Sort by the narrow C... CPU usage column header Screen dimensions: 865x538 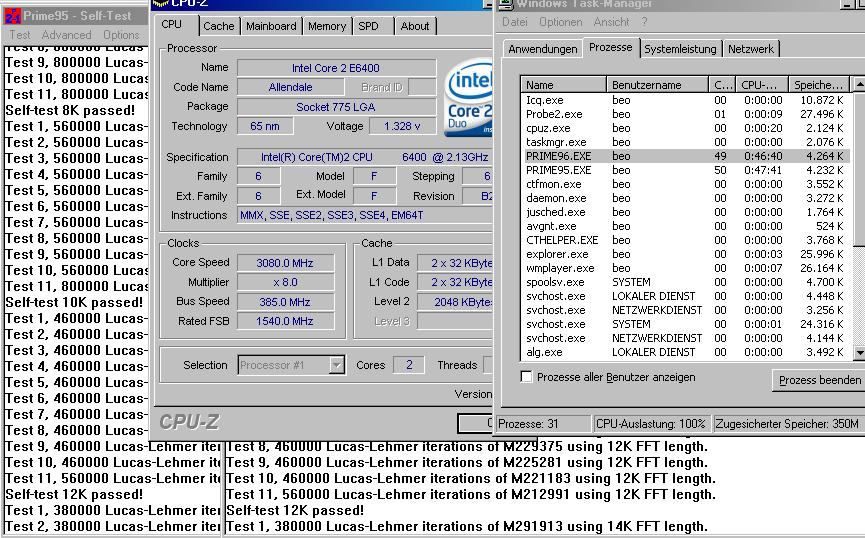pos(722,85)
